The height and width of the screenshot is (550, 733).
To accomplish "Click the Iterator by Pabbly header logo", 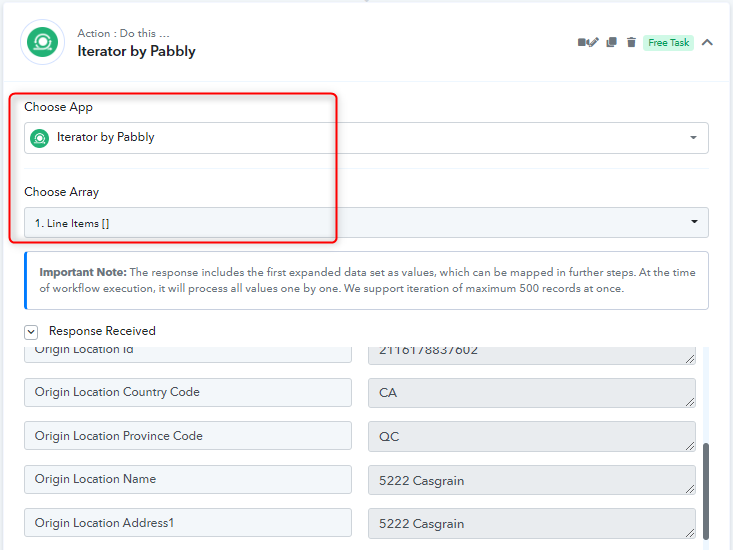I will (43, 42).
